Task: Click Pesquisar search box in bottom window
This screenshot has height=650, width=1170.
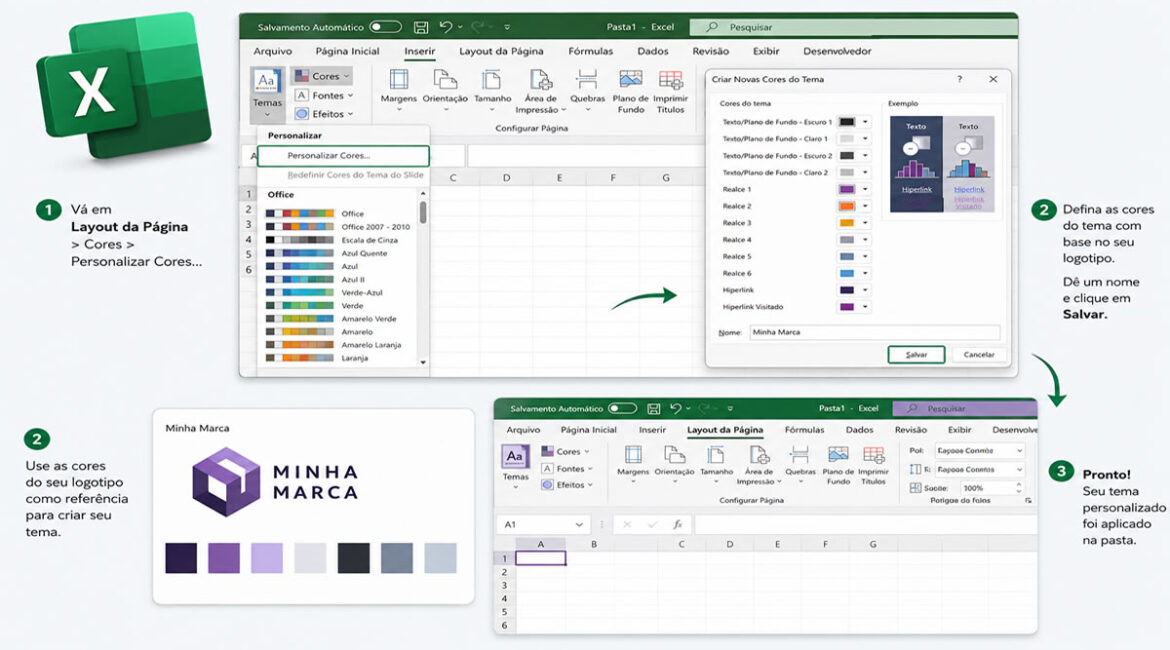Action: coord(964,408)
